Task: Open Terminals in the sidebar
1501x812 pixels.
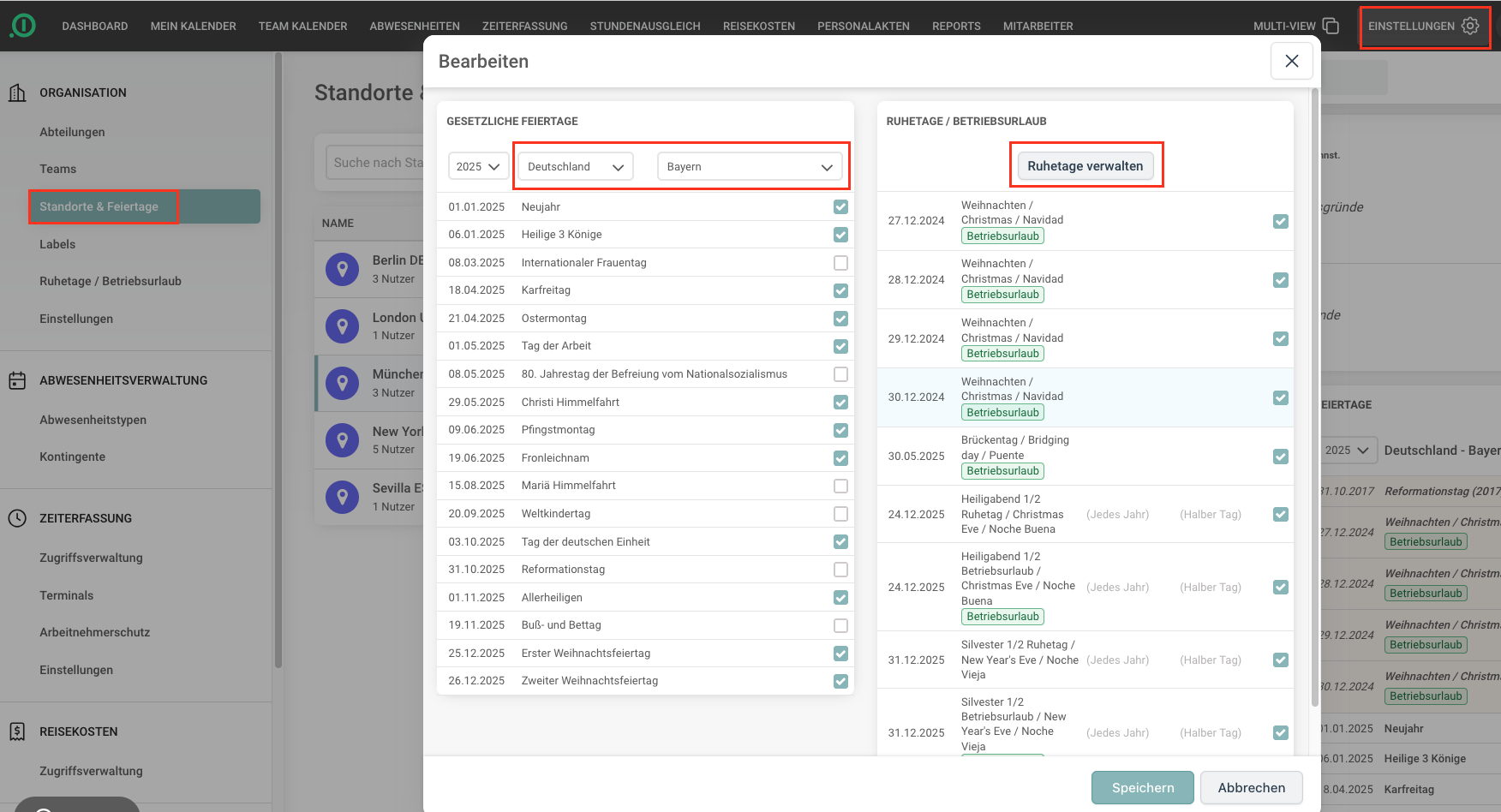Action: [66, 595]
